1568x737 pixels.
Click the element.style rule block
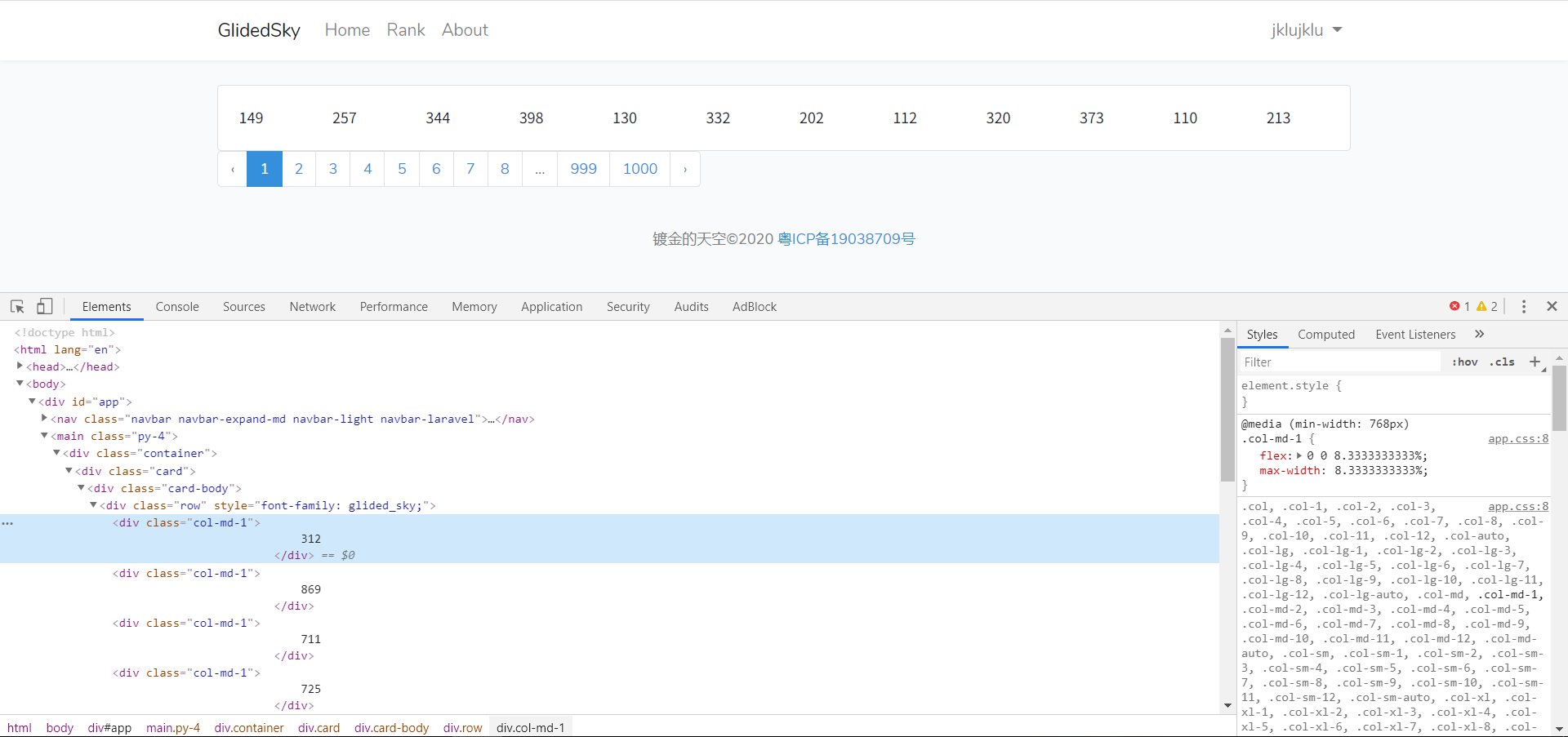[x=1394, y=393]
